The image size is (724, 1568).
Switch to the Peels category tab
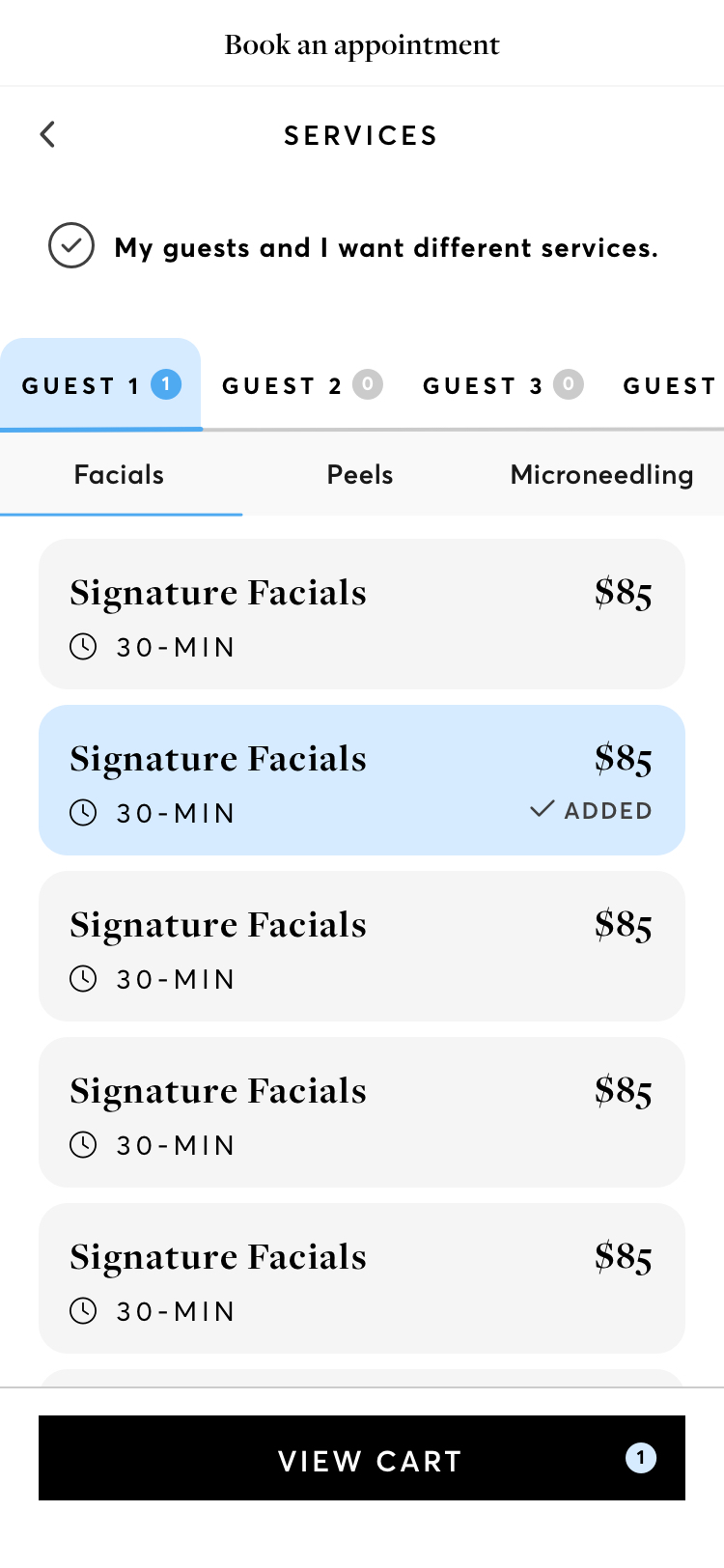pos(360,474)
